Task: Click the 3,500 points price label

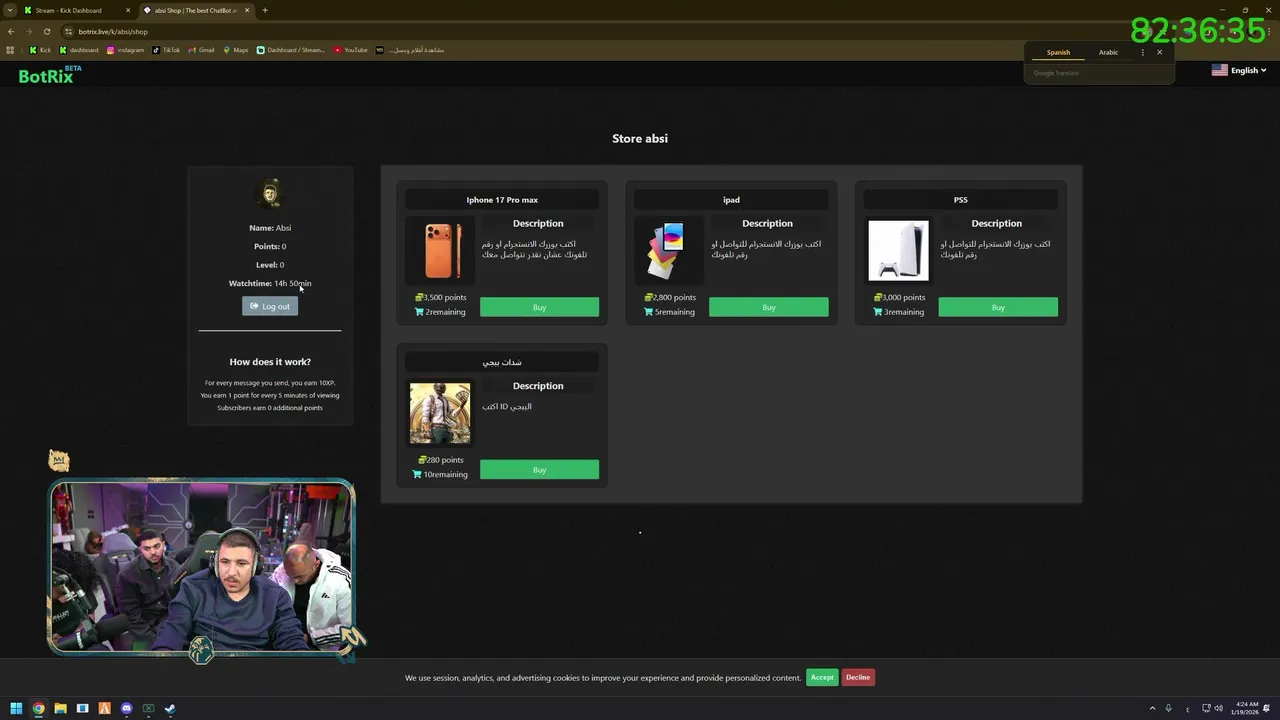Action: click(441, 297)
